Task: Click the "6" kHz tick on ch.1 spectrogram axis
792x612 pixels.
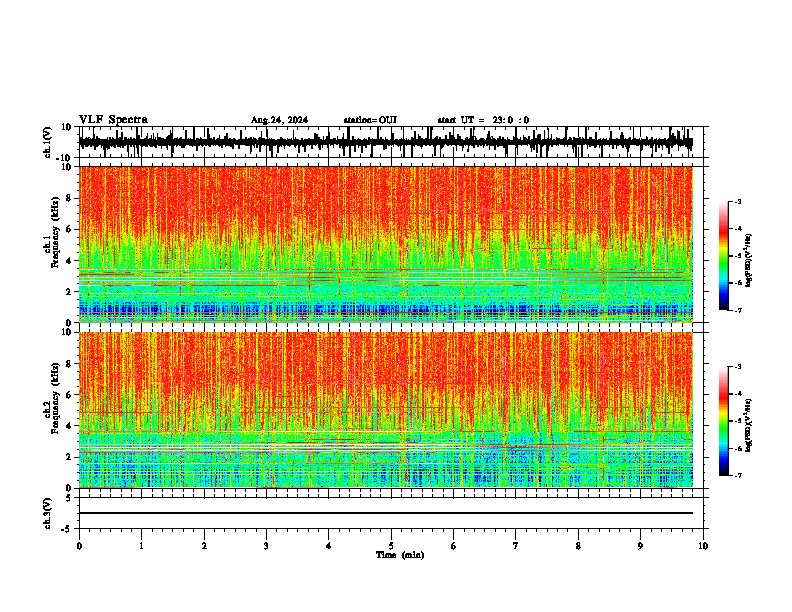Action: [x=69, y=229]
